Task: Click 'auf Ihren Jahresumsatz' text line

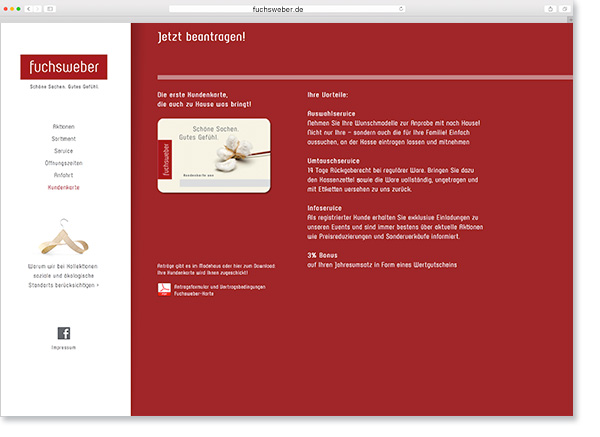Action: 382,265
